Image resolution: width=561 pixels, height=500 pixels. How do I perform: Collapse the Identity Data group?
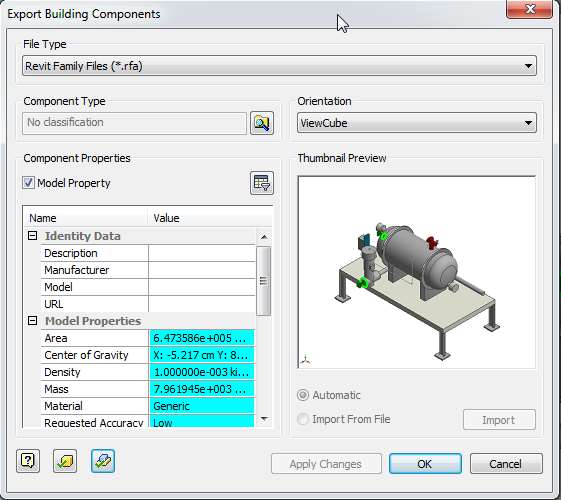click(33, 236)
